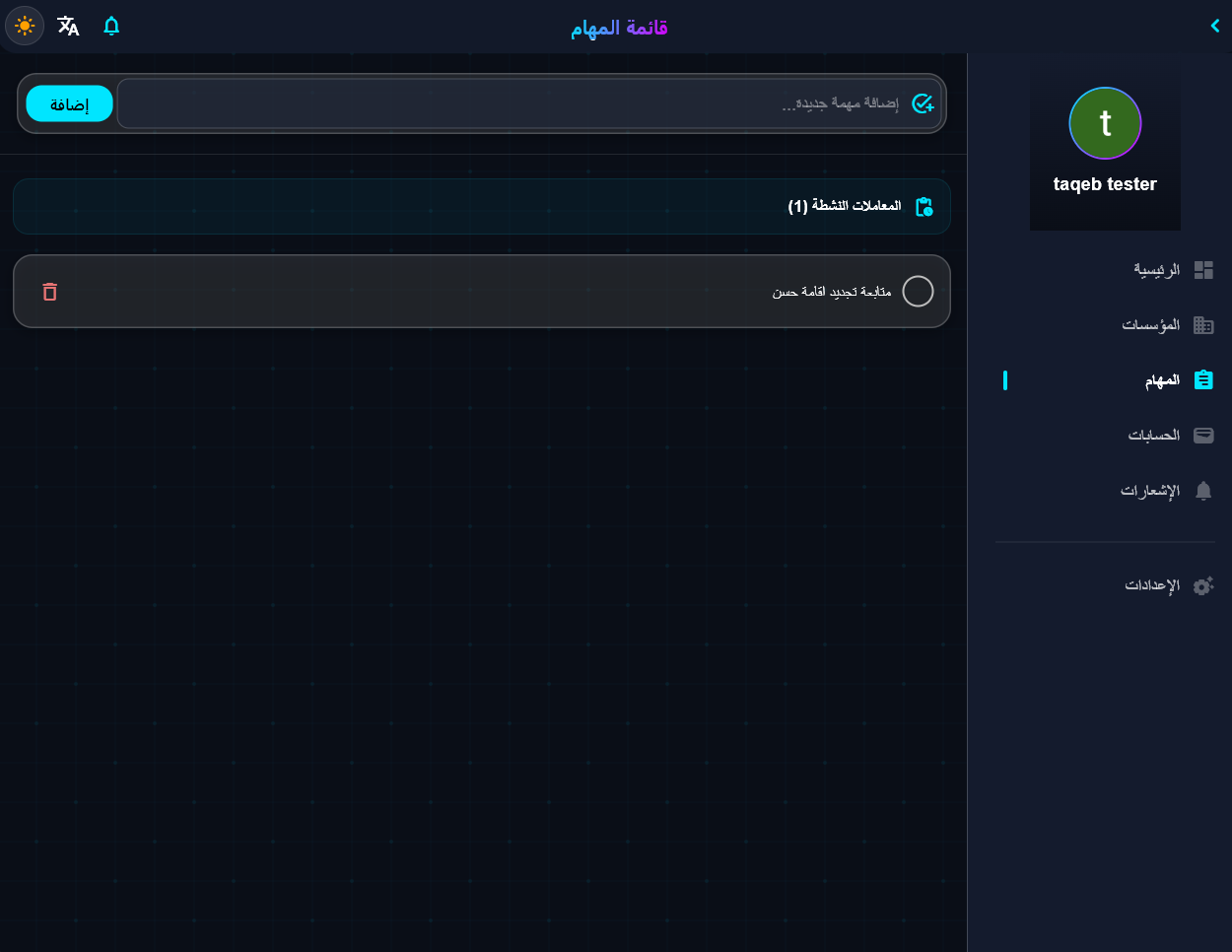Open the notifications bell in the top bar
The width and height of the screenshot is (1232, 952).
pos(111,26)
